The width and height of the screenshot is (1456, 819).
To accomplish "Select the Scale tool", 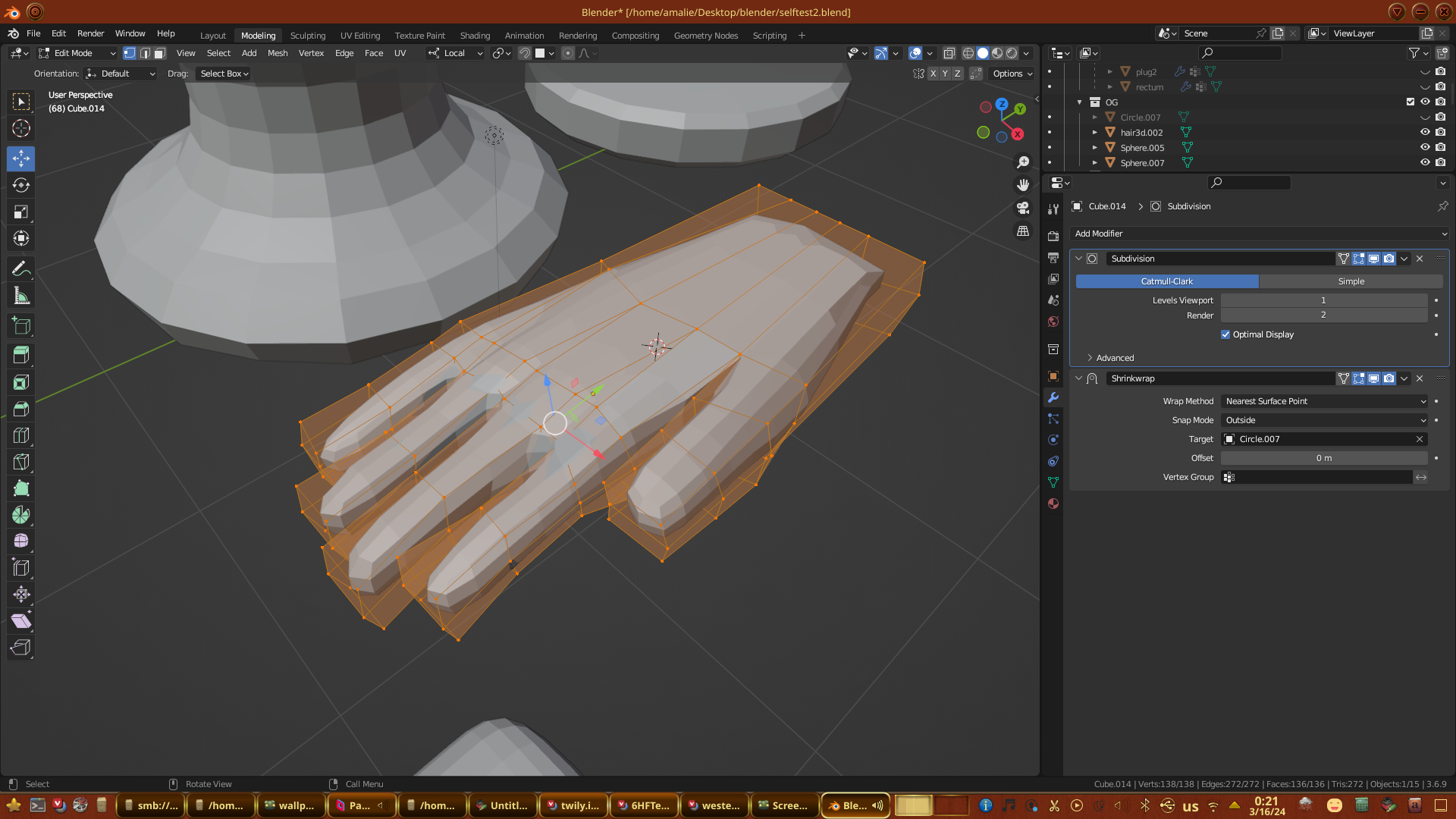I will point(21,212).
